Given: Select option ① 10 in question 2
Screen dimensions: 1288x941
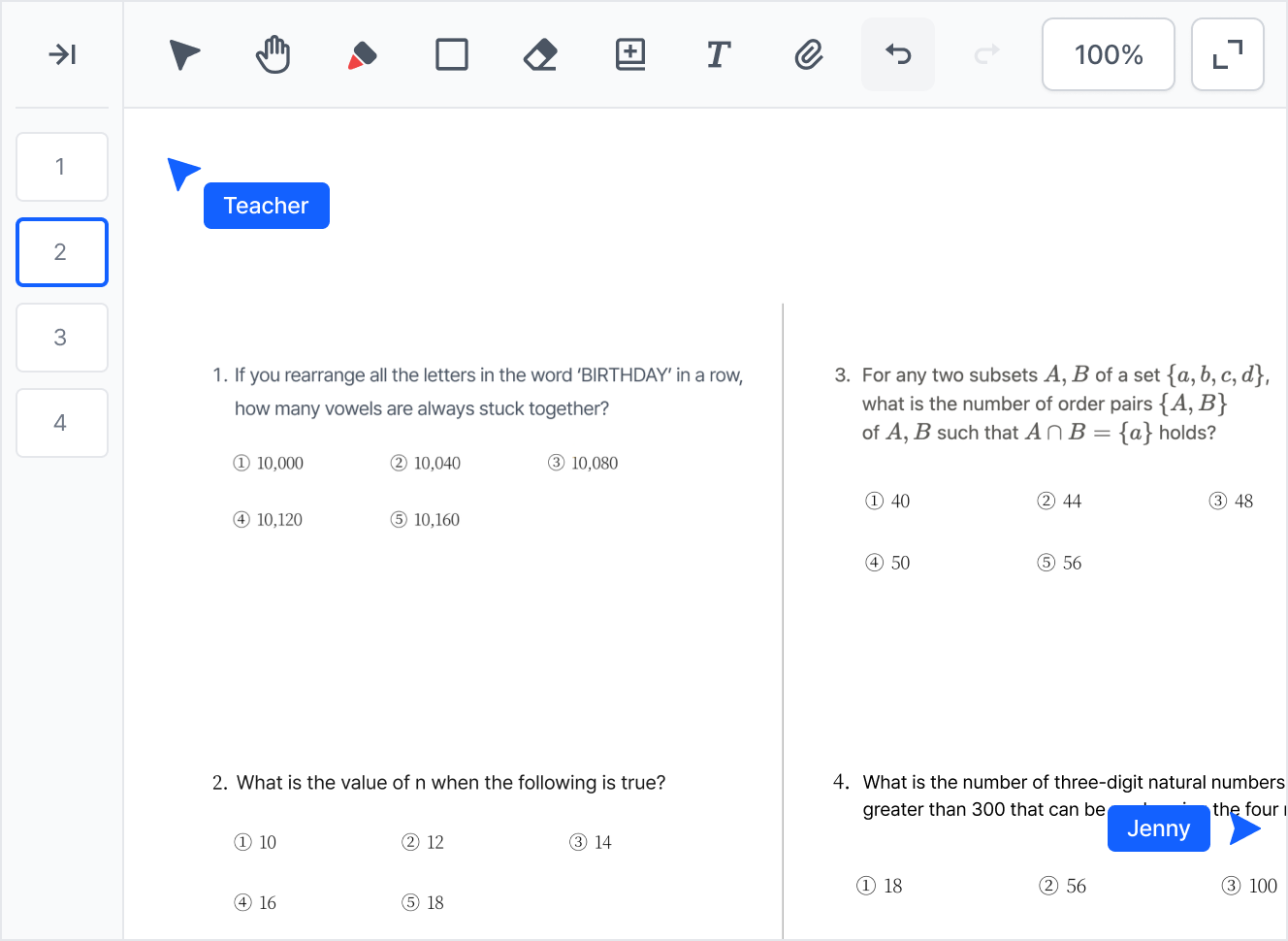Looking at the screenshot, I should (x=256, y=843).
